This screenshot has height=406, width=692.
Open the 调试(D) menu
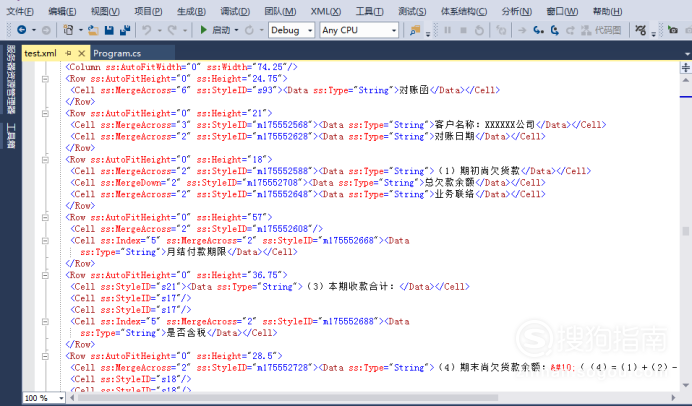point(235,11)
